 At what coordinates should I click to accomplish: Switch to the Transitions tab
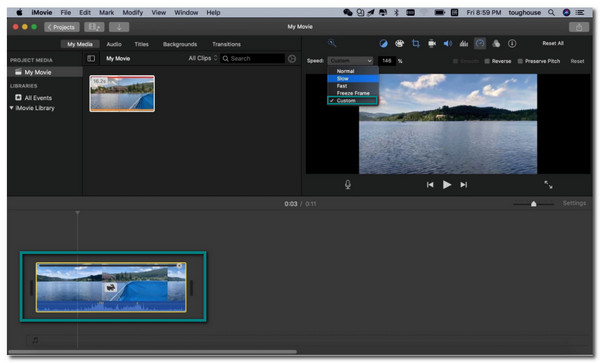227,44
